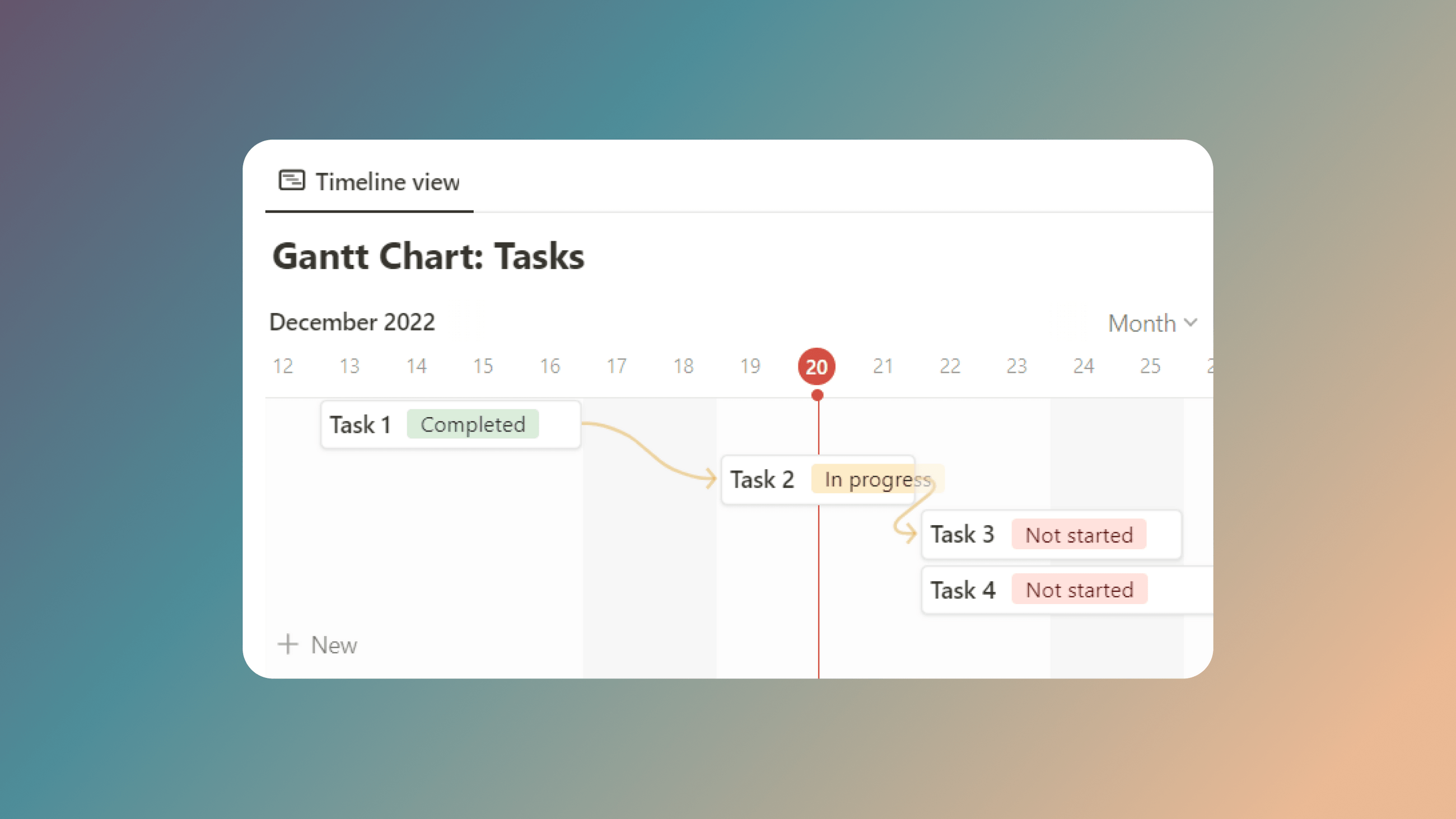The height and width of the screenshot is (819, 1456).
Task: Click the date 19 in the header
Action: (750, 366)
